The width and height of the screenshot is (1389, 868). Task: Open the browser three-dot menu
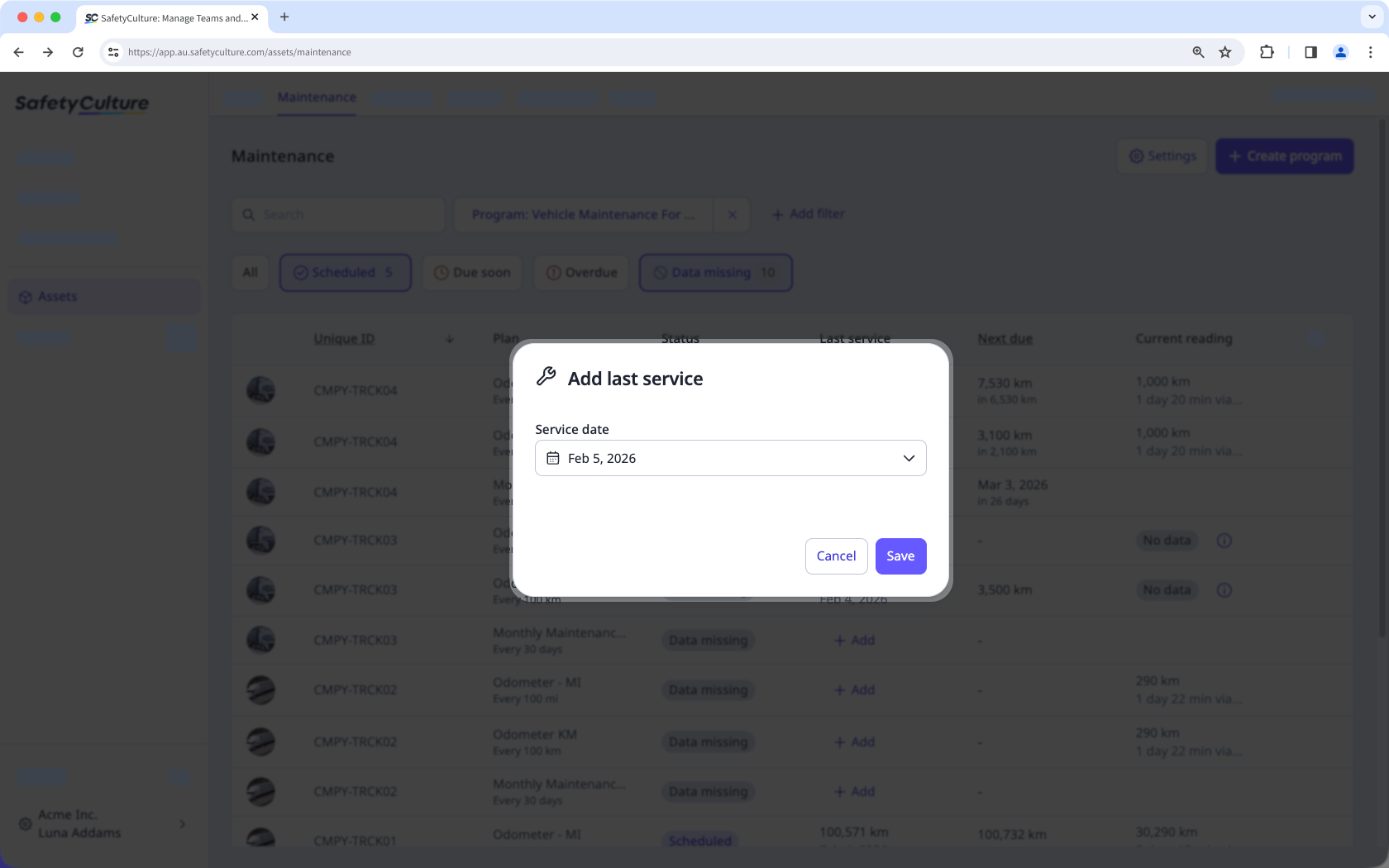tap(1370, 52)
